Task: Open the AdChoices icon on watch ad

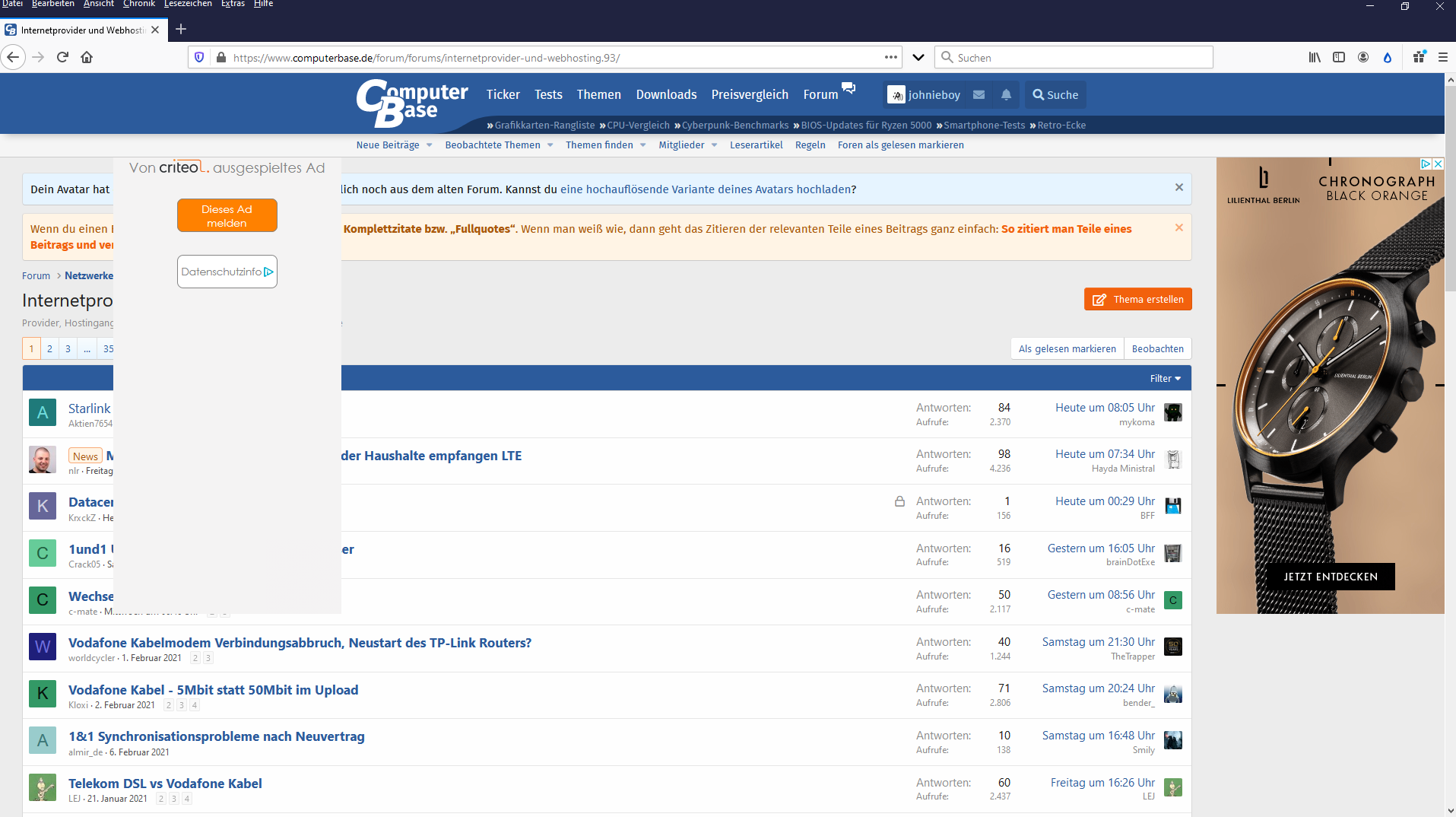Action: [1426, 164]
